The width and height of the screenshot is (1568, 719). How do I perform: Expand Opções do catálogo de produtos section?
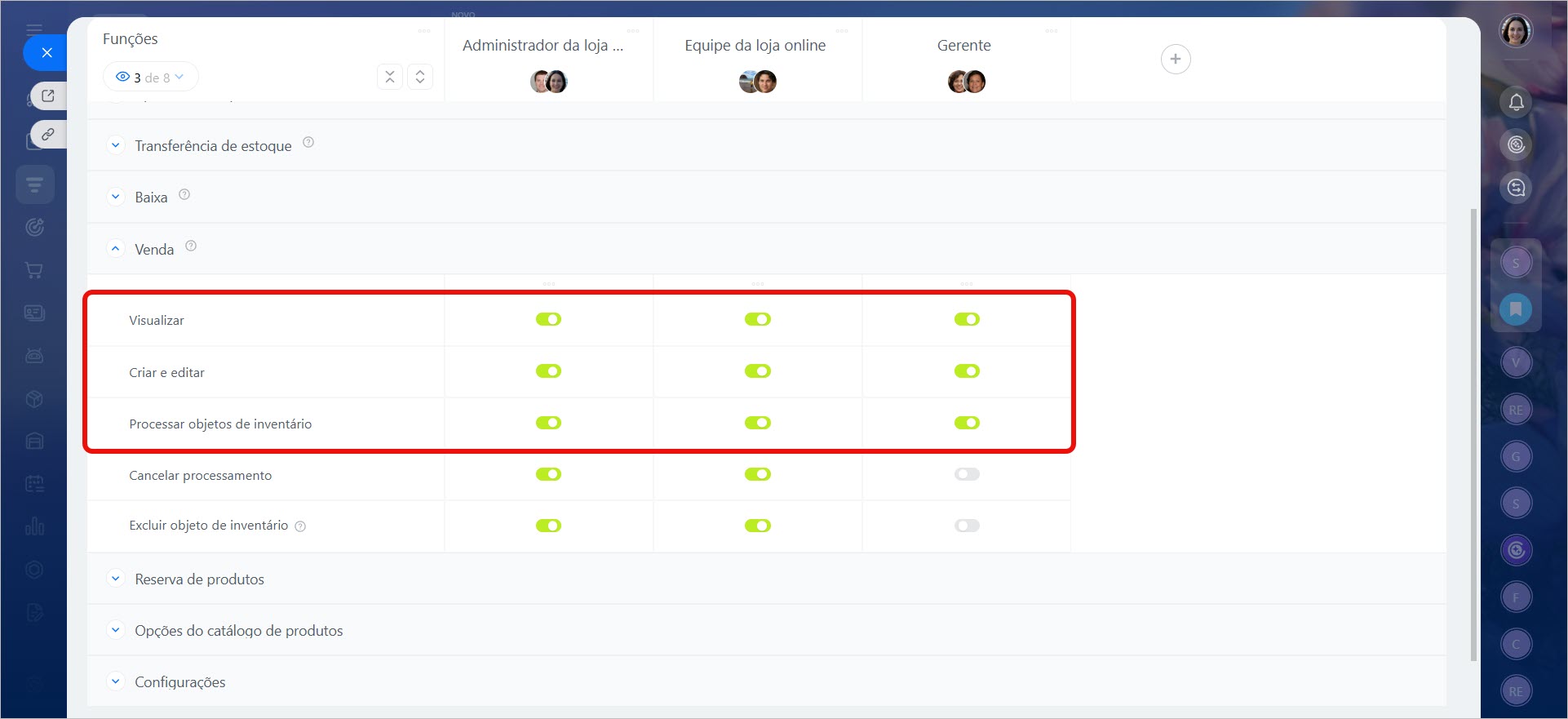(x=116, y=630)
